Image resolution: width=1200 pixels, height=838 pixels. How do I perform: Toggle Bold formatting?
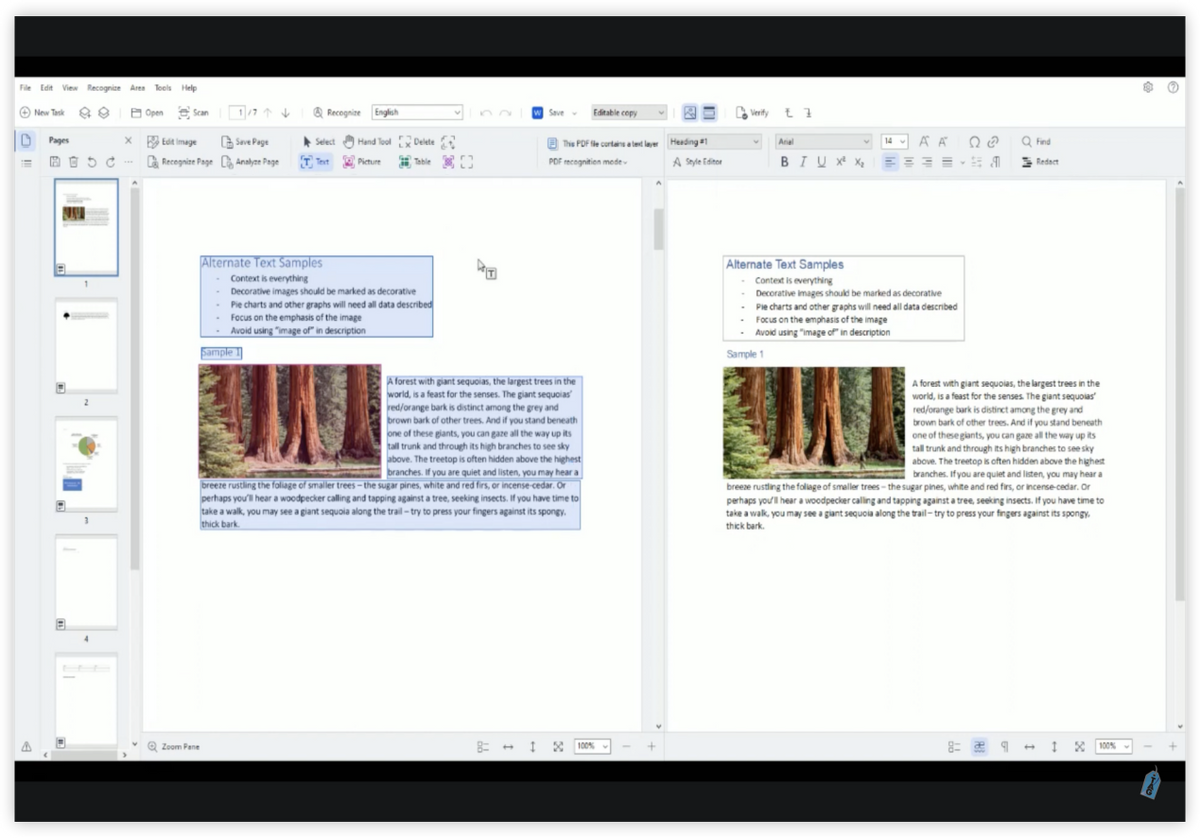coord(784,162)
